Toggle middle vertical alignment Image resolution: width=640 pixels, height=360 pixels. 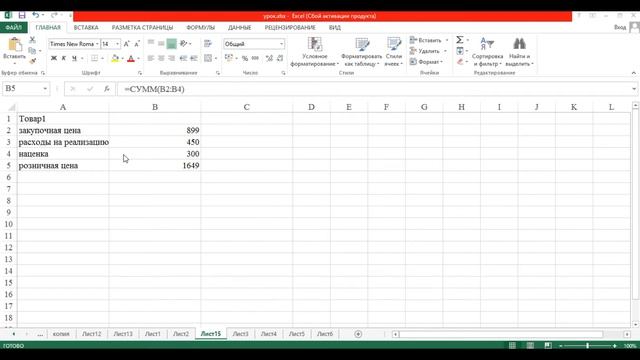pos(161,43)
